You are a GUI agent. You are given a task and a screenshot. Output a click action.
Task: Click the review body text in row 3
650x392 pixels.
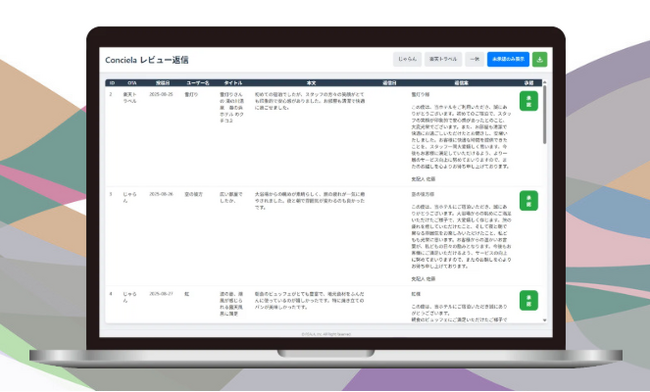[310, 201]
